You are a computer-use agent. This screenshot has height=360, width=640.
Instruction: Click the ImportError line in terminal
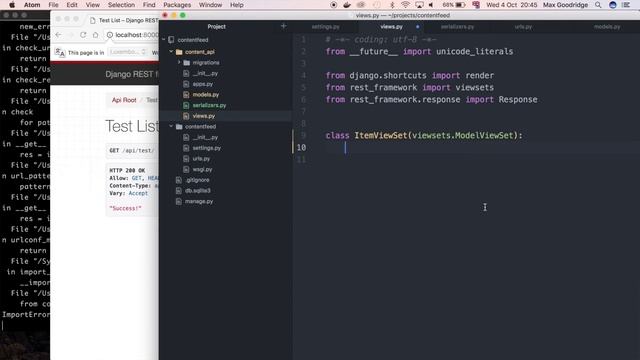pos(26,315)
